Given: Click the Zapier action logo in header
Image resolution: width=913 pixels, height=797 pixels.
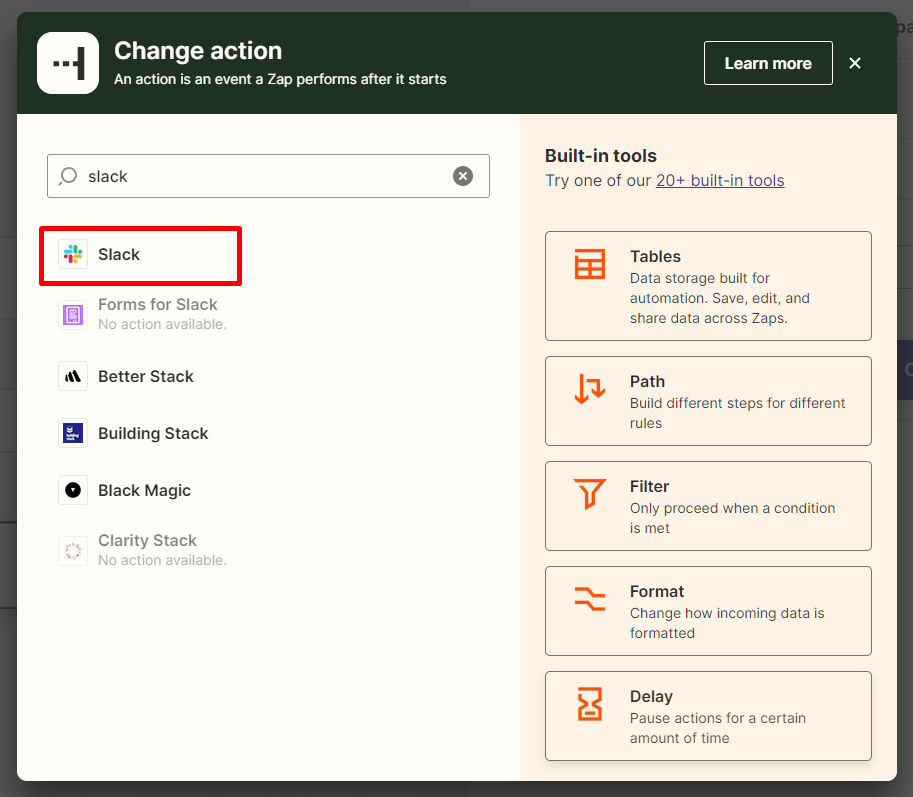Looking at the screenshot, I should tap(68, 63).
